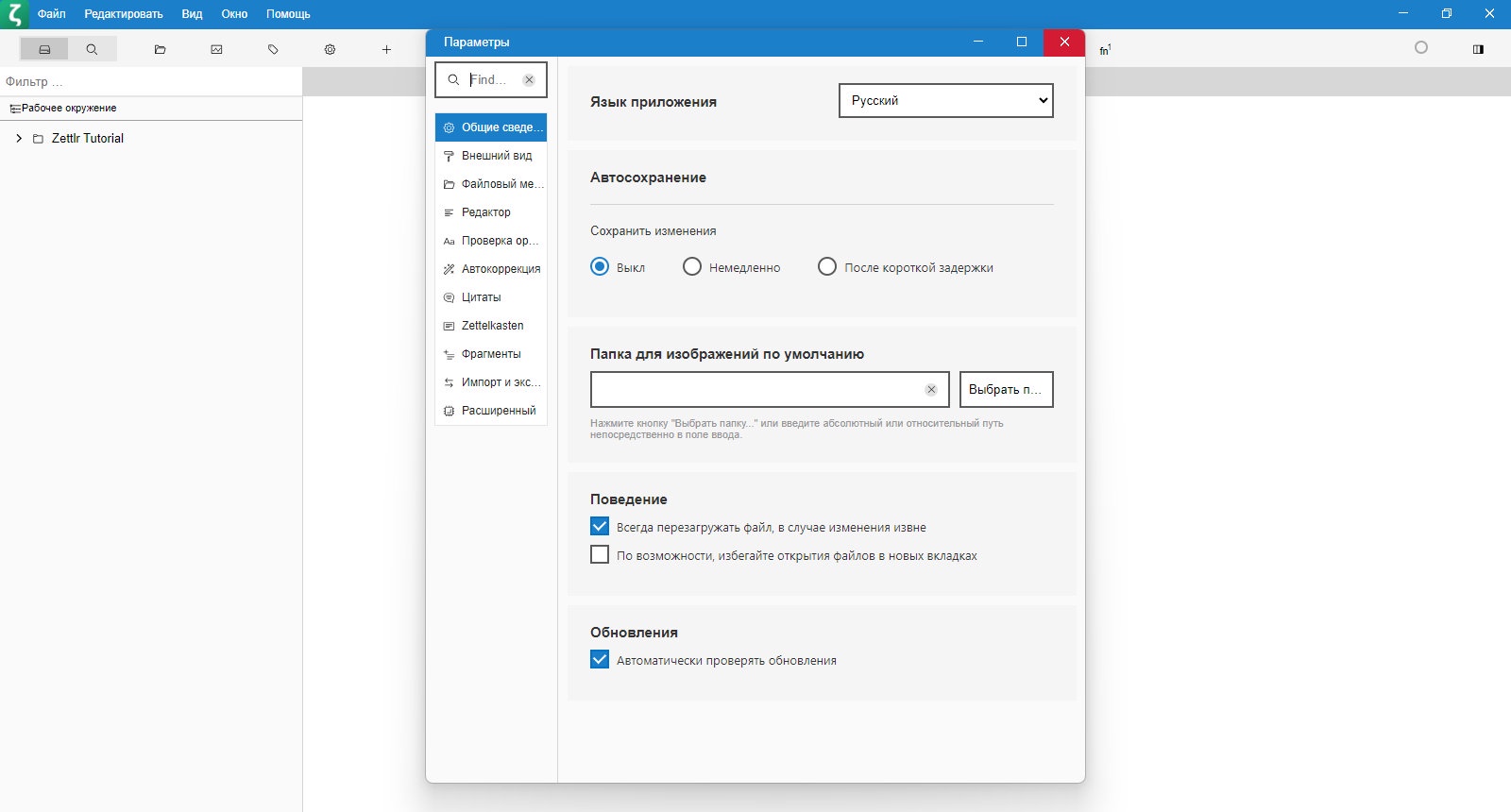1511x812 pixels.
Task: Click the workspace header list icon
Action: pos(15,109)
